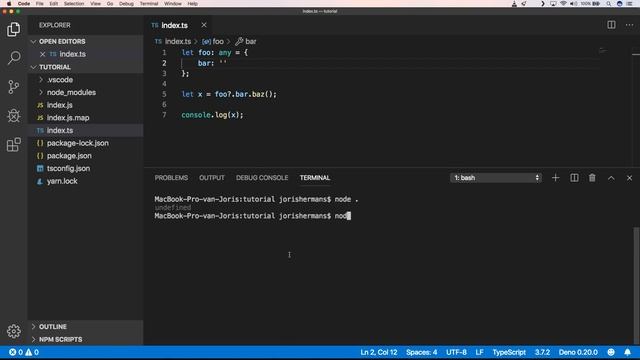Click Spaces: 4 indentation setting

click(422, 352)
